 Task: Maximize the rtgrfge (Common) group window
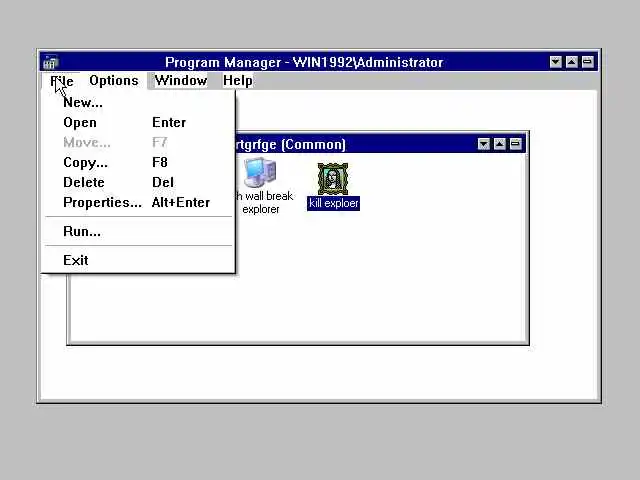[500, 144]
